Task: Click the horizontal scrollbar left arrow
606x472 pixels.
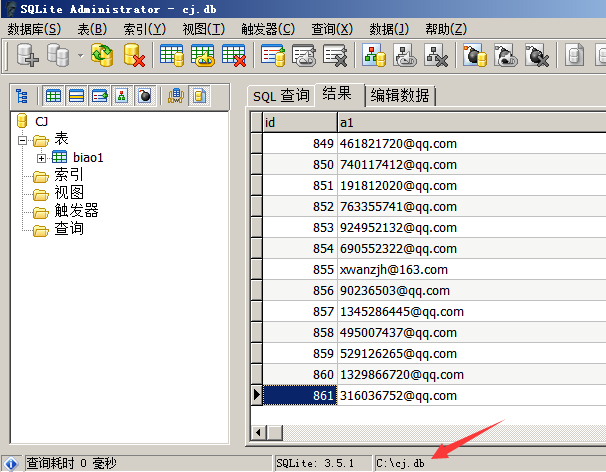Action: [x=258, y=431]
